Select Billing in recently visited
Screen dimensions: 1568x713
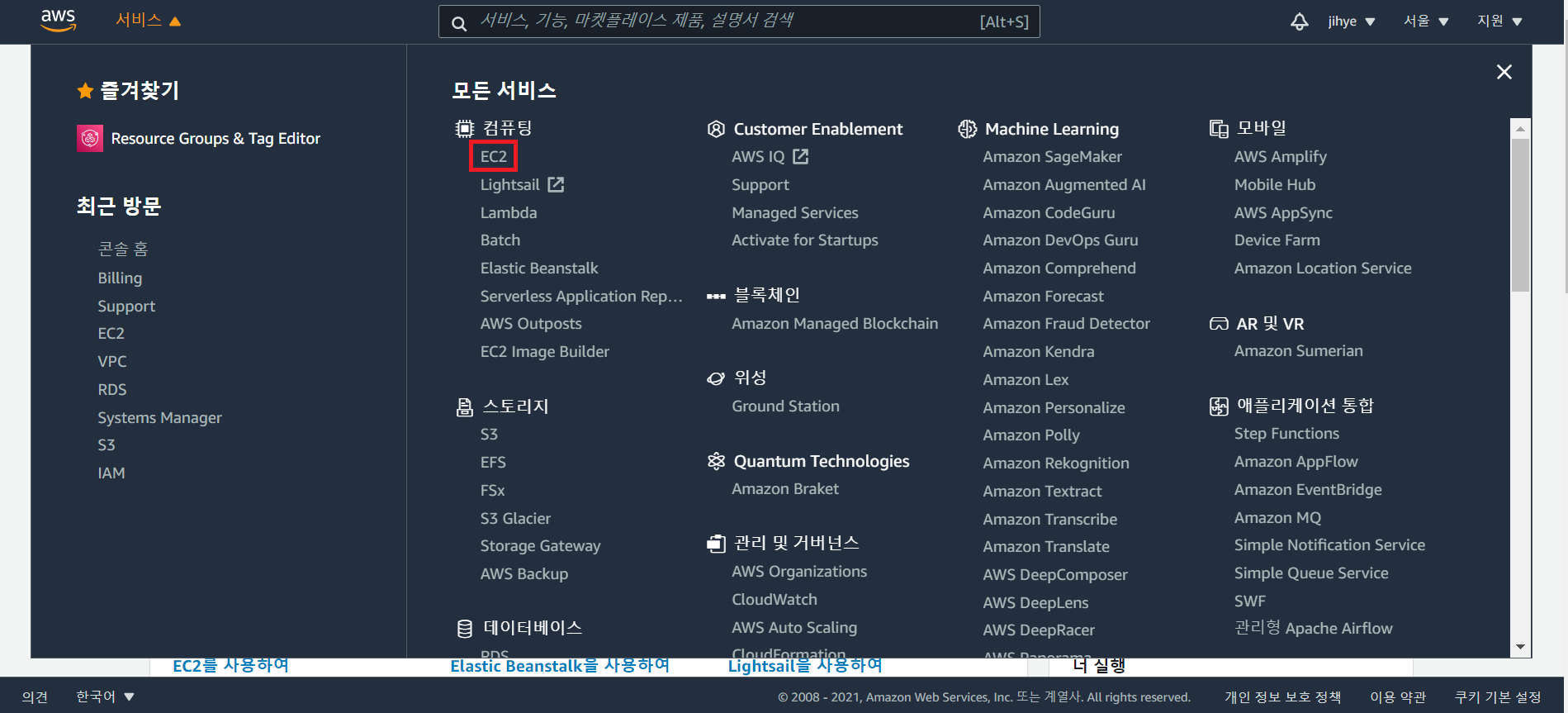click(120, 278)
